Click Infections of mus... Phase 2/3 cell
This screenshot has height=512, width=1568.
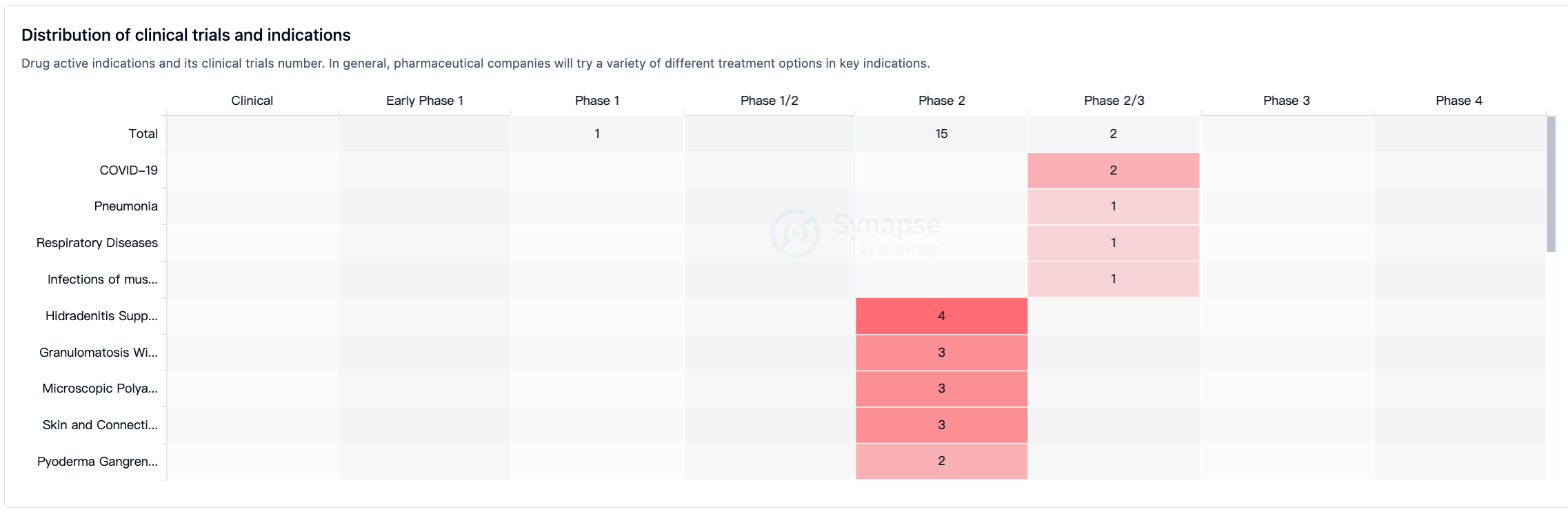point(1113,279)
